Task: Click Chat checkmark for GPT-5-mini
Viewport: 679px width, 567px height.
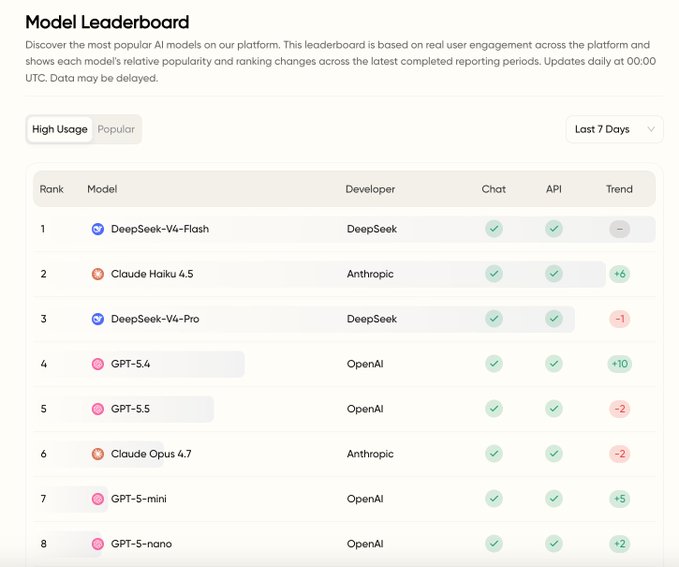Action: click(x=494, y=499)
